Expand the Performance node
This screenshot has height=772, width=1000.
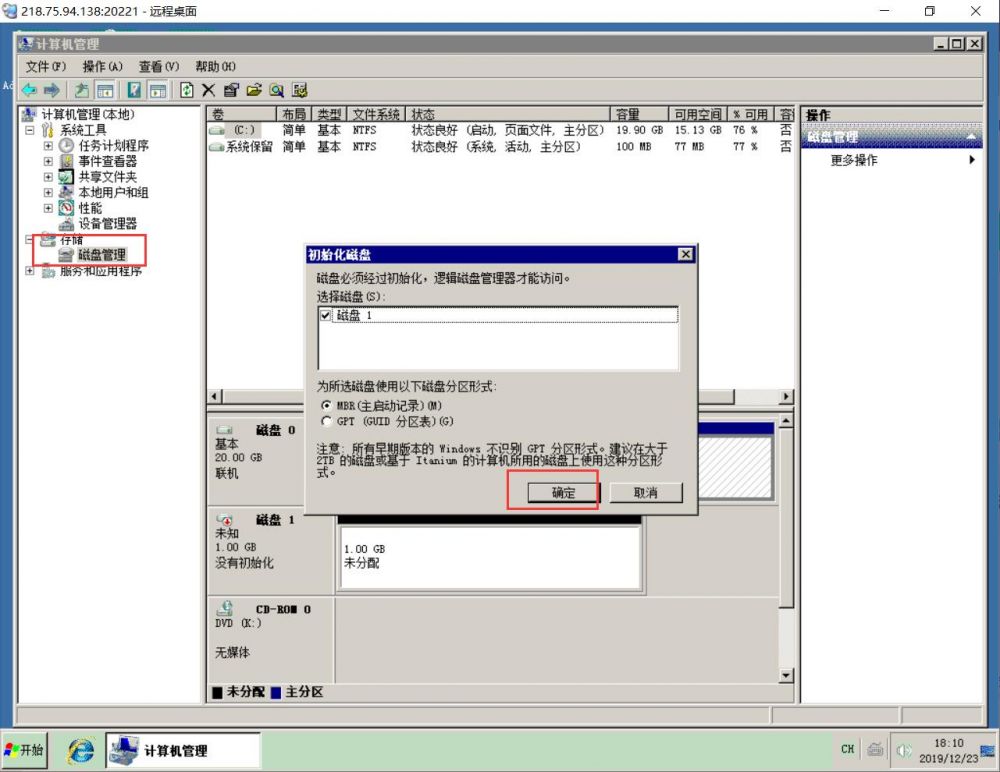[x=48, y=208]
